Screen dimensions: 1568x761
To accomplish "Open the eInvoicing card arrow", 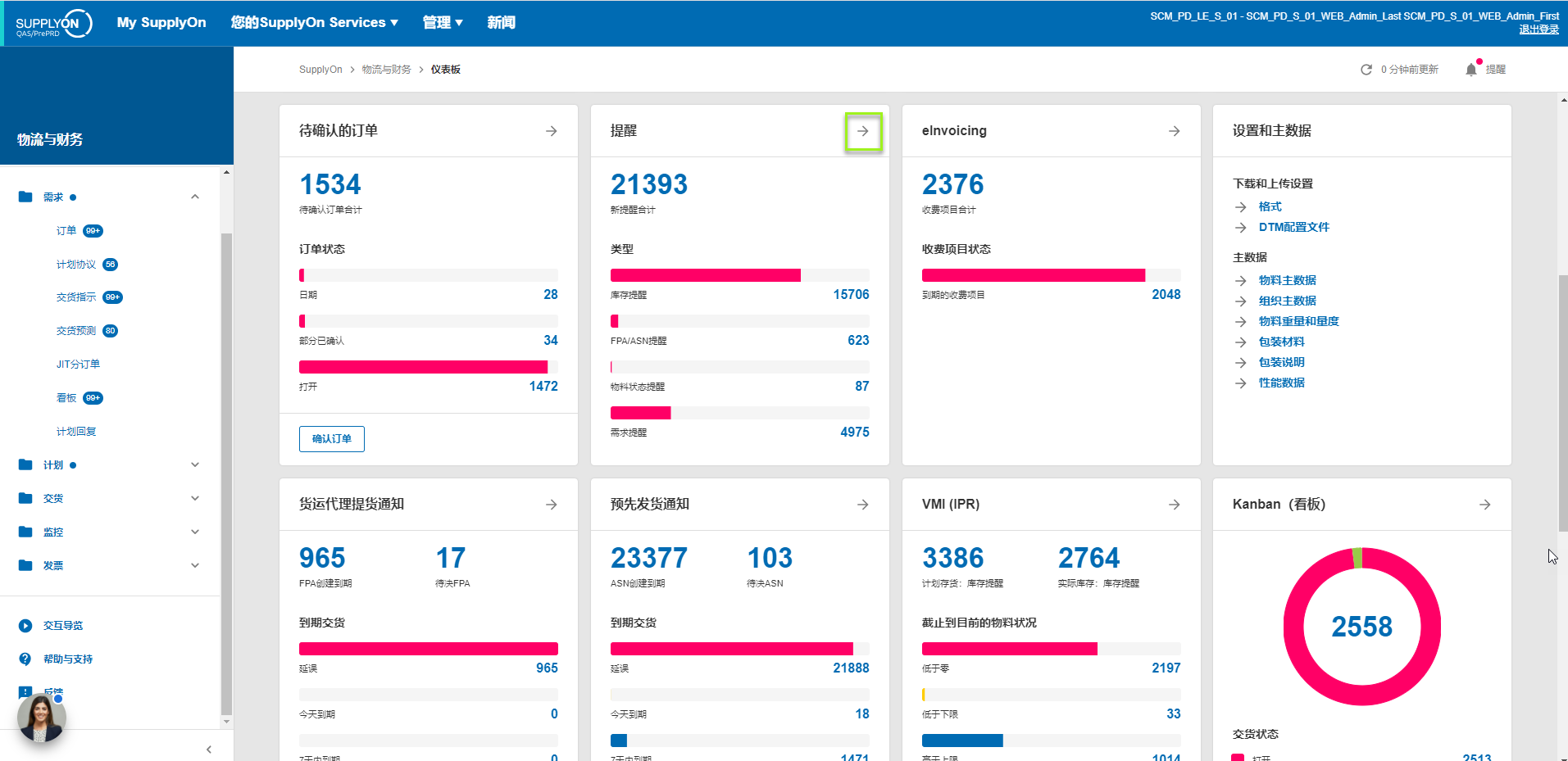I will pos(1175,131).
